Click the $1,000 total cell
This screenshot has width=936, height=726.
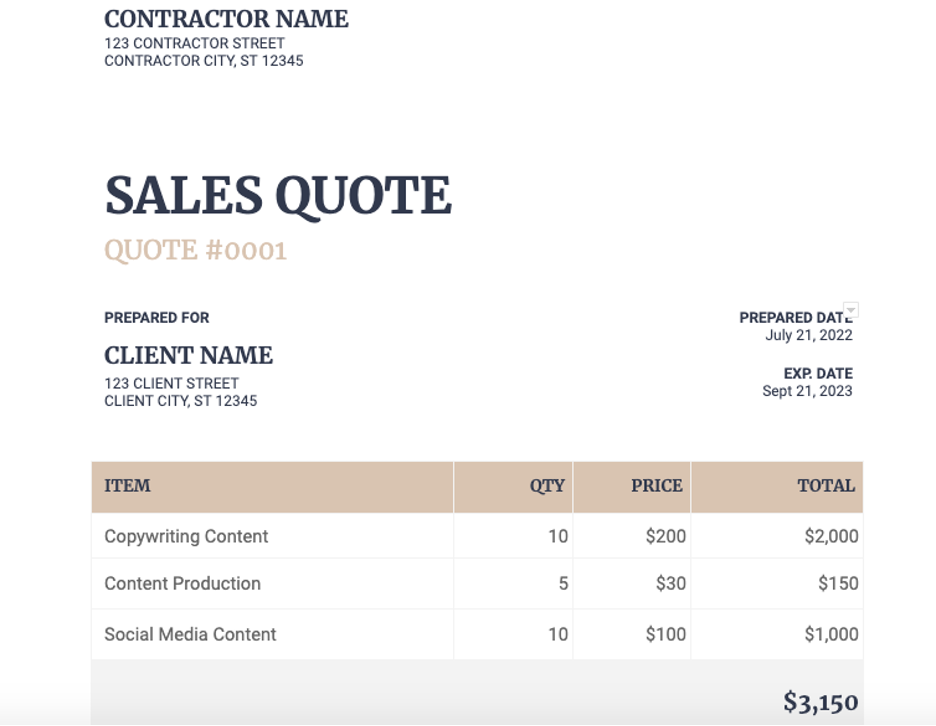pos(831,634)
